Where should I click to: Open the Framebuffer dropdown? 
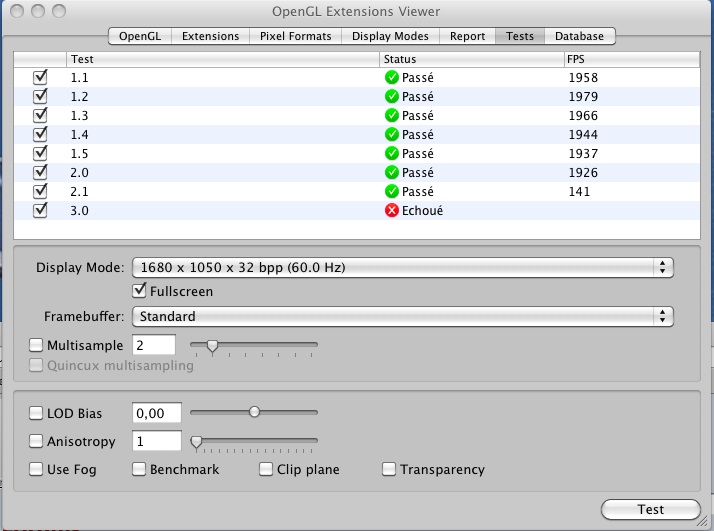403,316
